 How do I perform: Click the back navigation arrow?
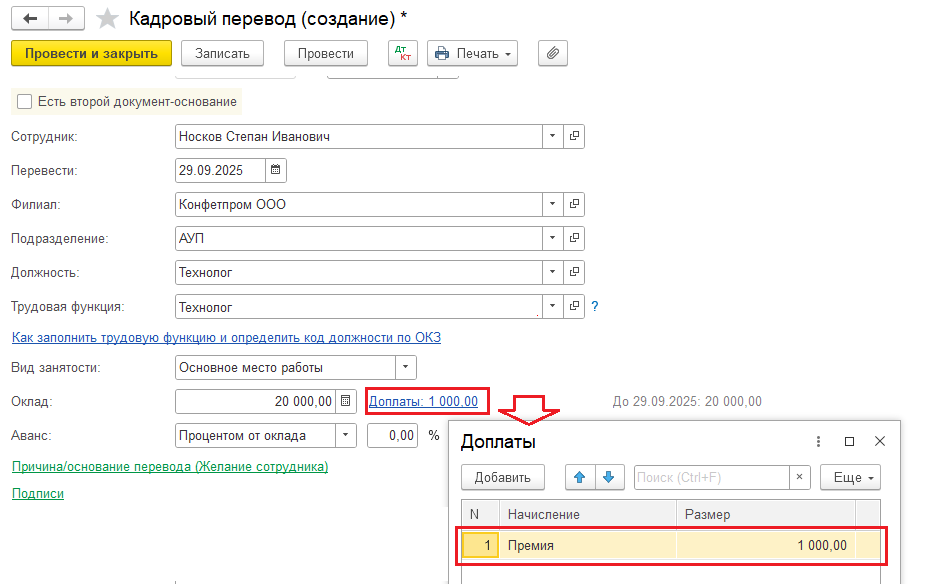click(x=31, y=19)
